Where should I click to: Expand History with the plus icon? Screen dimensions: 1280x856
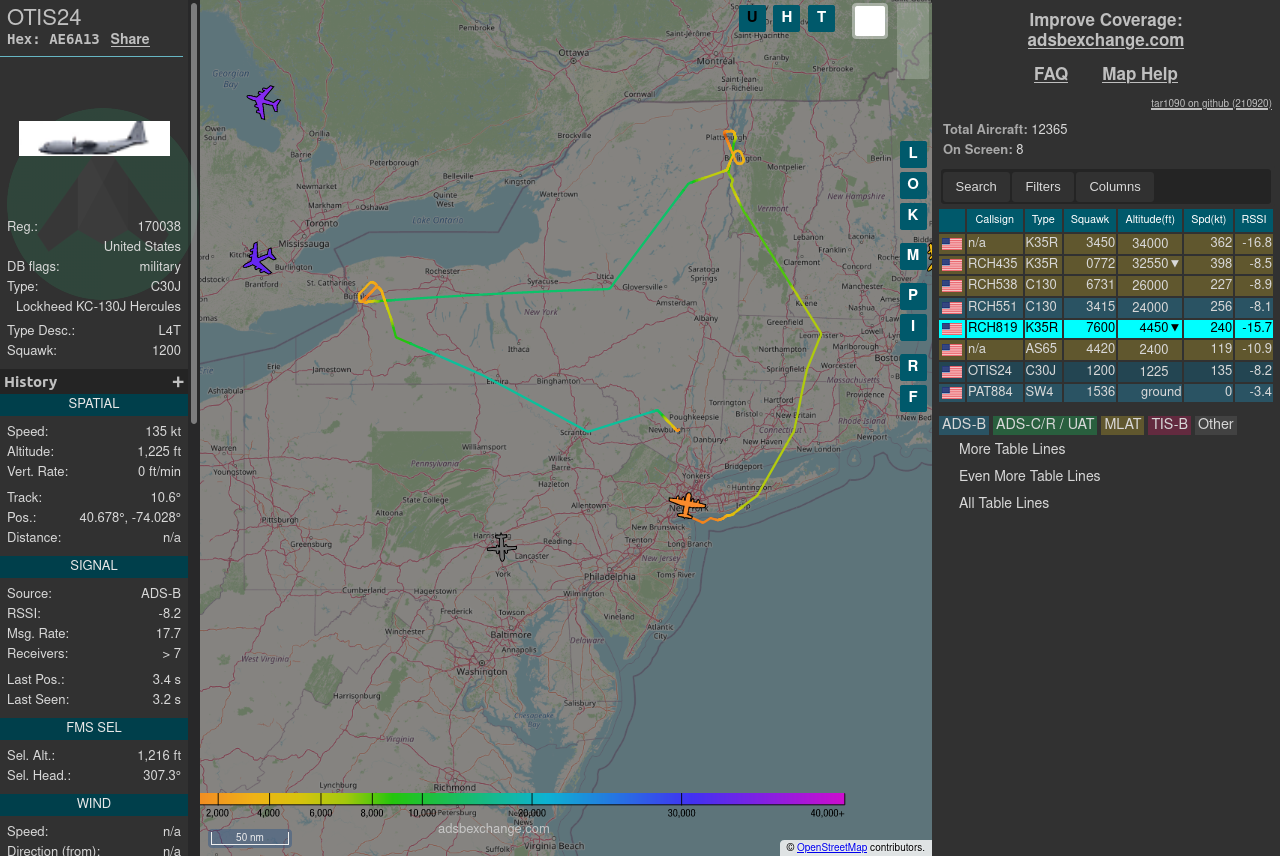click(178, 382)
